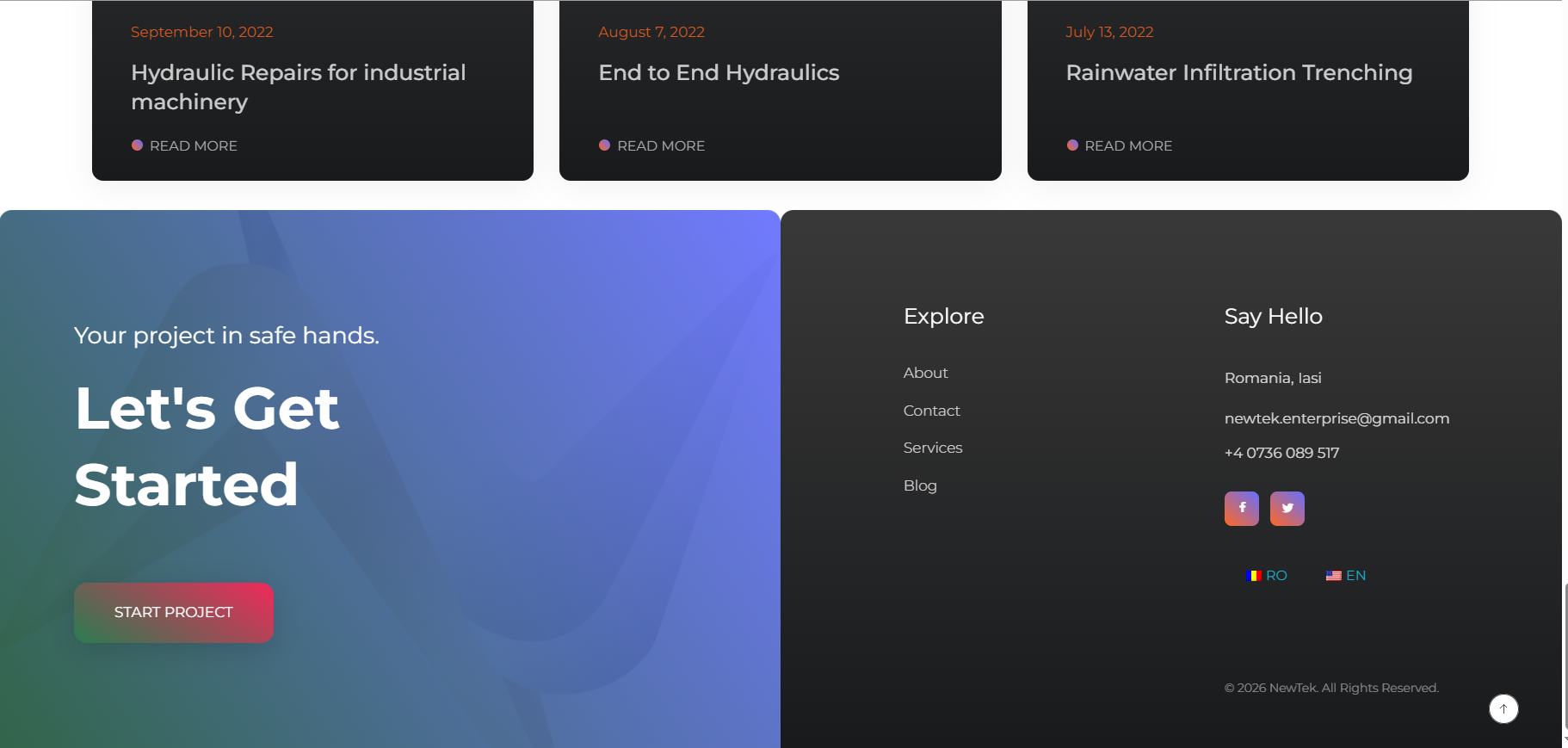Visit the Blog footer link

[x=920, y=485]
